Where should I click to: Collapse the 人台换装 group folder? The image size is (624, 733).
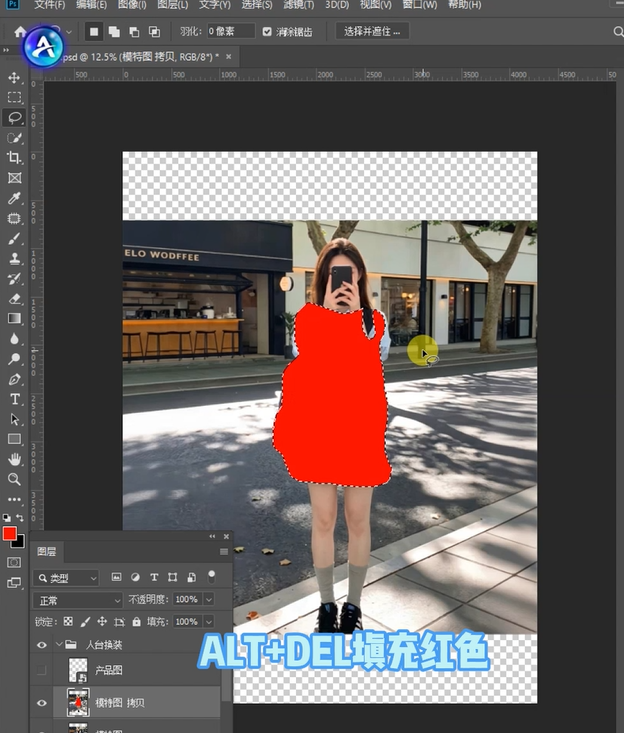coord(58,645)
